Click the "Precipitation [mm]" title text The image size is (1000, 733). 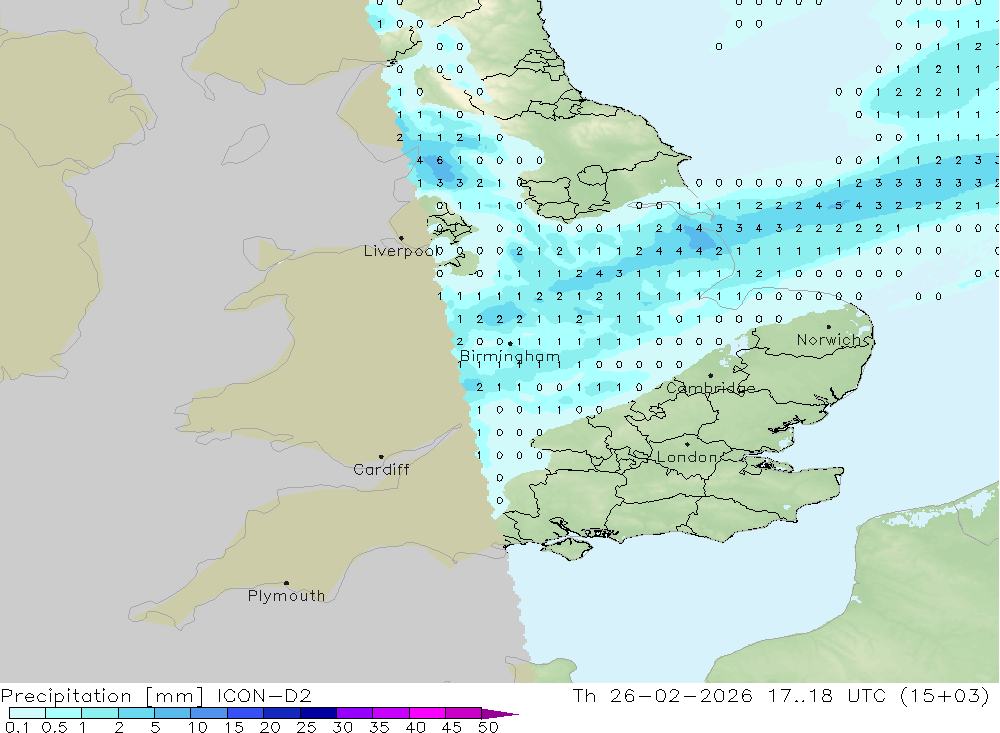102,696
